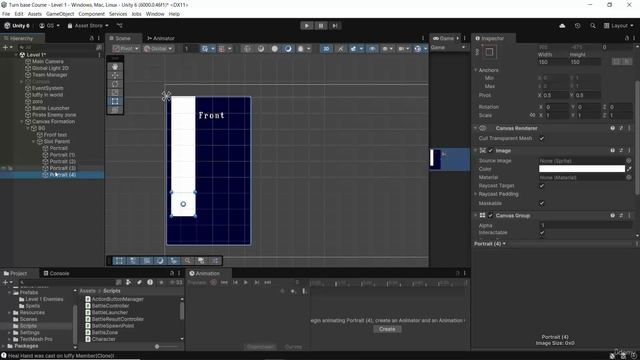The width and height of the screenshot is (640, 360).
Task: Open Unity Cloud icon
Action: tap(562, 26)
